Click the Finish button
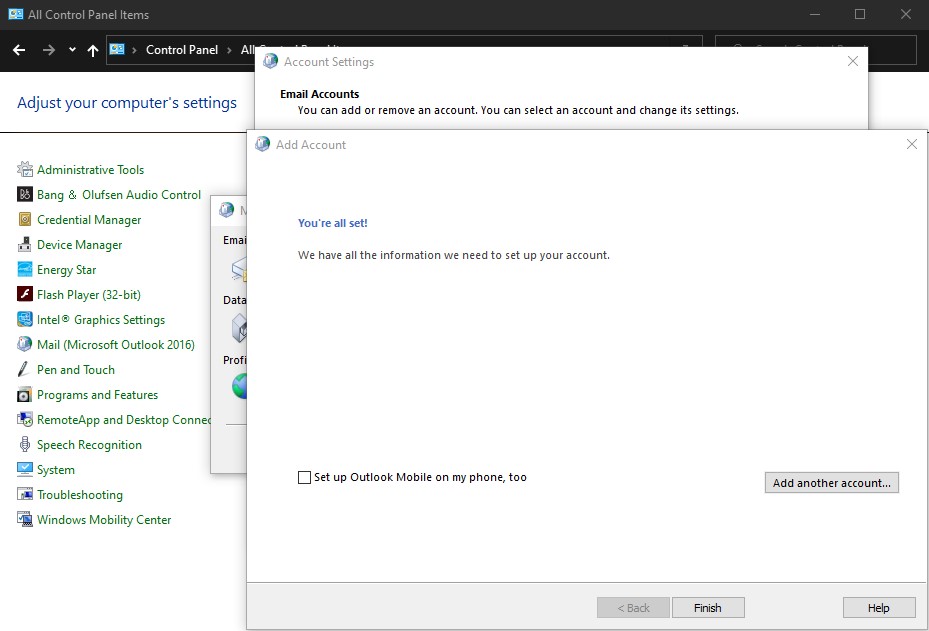The width and height of the screenshot is (929, 631). (708, 607)
